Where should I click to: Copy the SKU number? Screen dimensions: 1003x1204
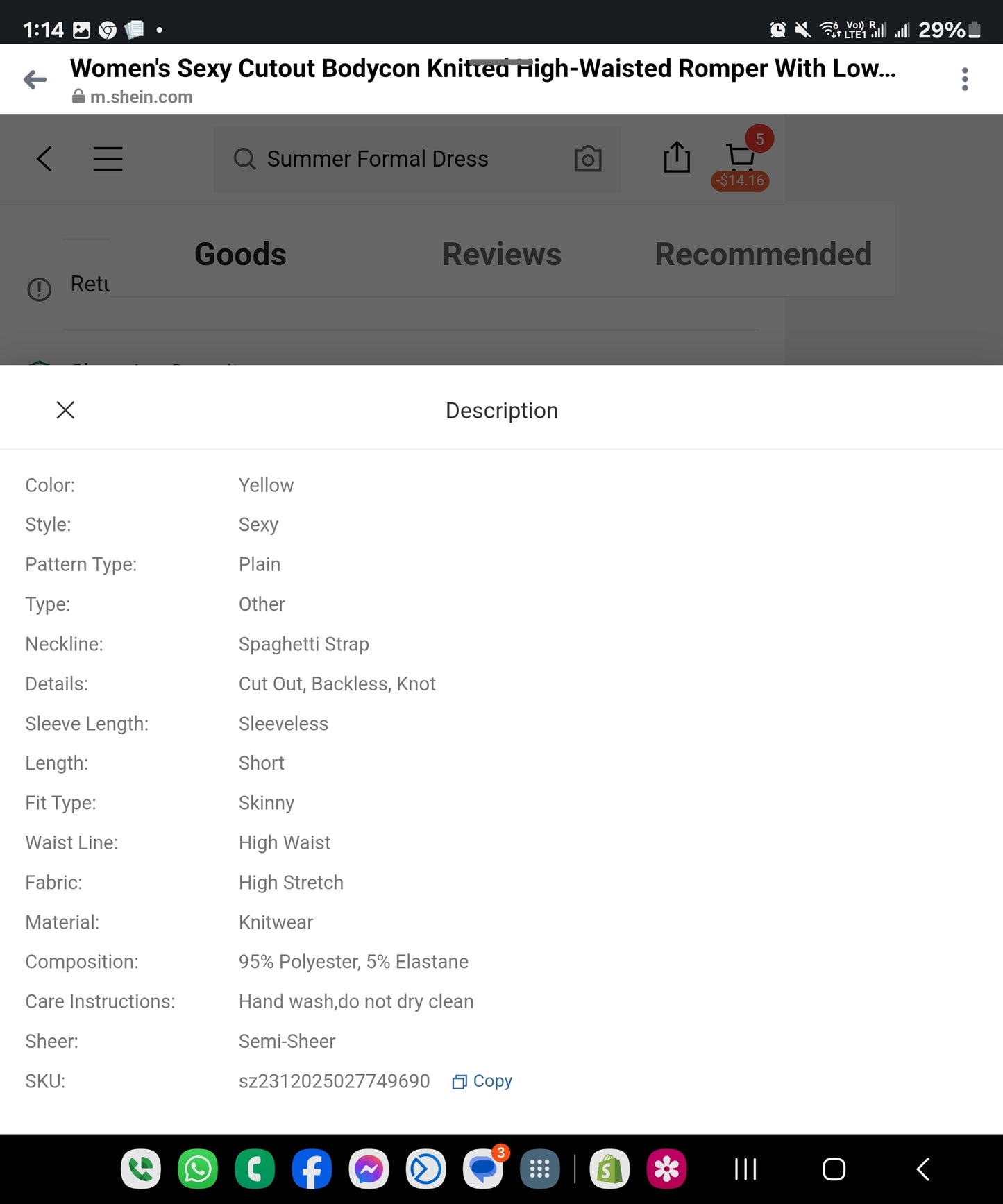point(482,1081)
